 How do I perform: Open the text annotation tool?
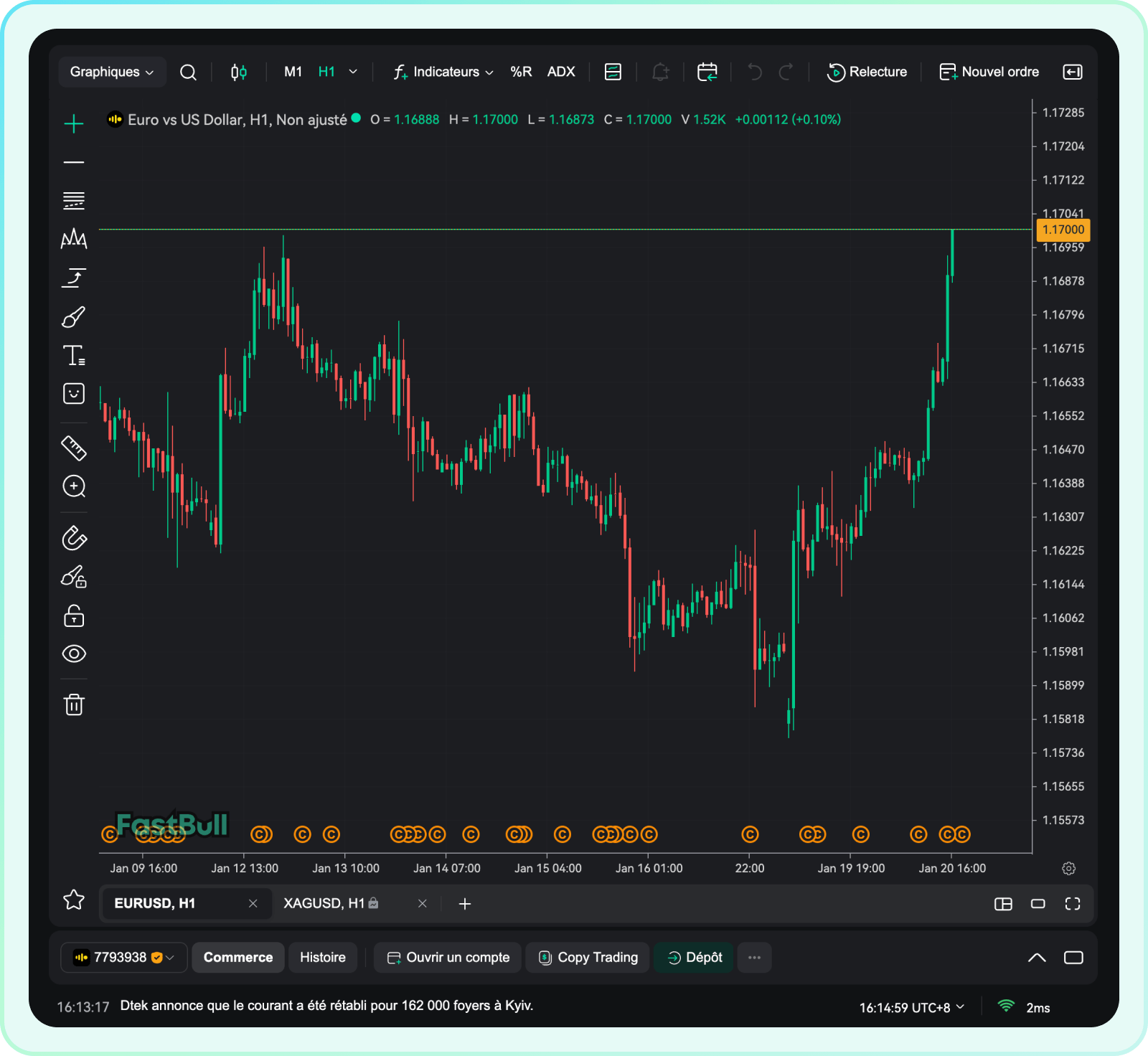pyautogui.click(x=73, y=356)
